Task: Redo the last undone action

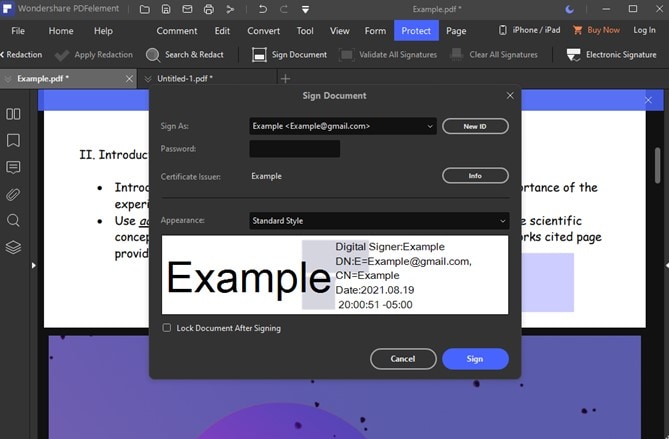Action: tap(284, 9)
